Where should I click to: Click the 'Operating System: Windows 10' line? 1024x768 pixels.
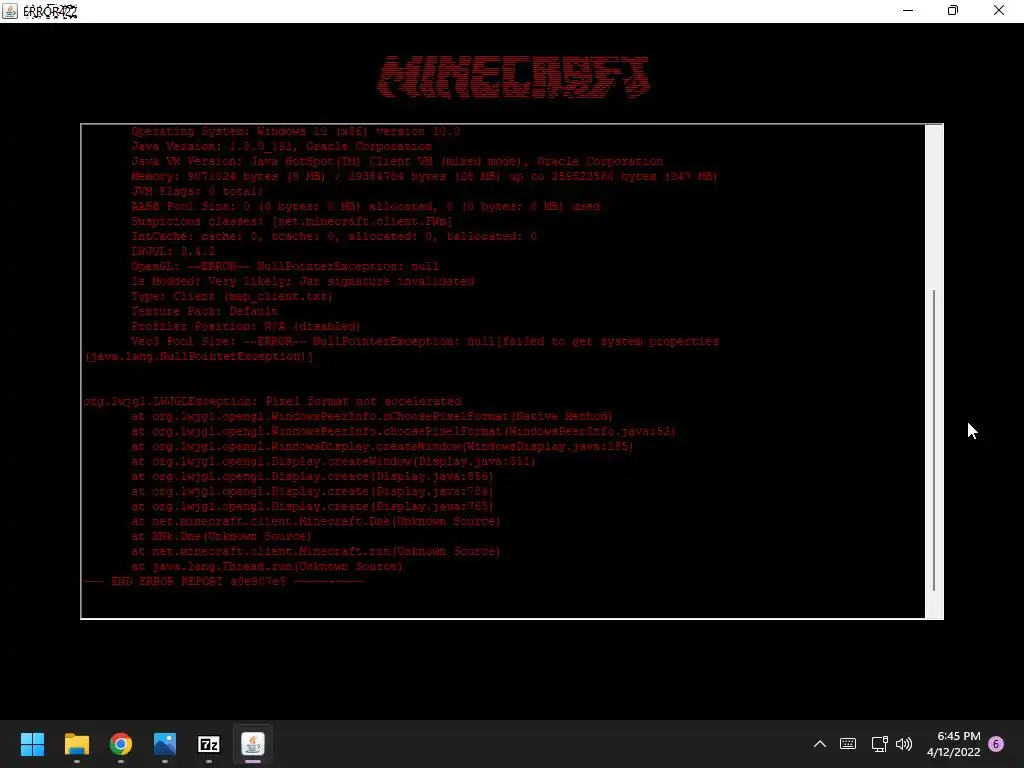coord(295,131)
